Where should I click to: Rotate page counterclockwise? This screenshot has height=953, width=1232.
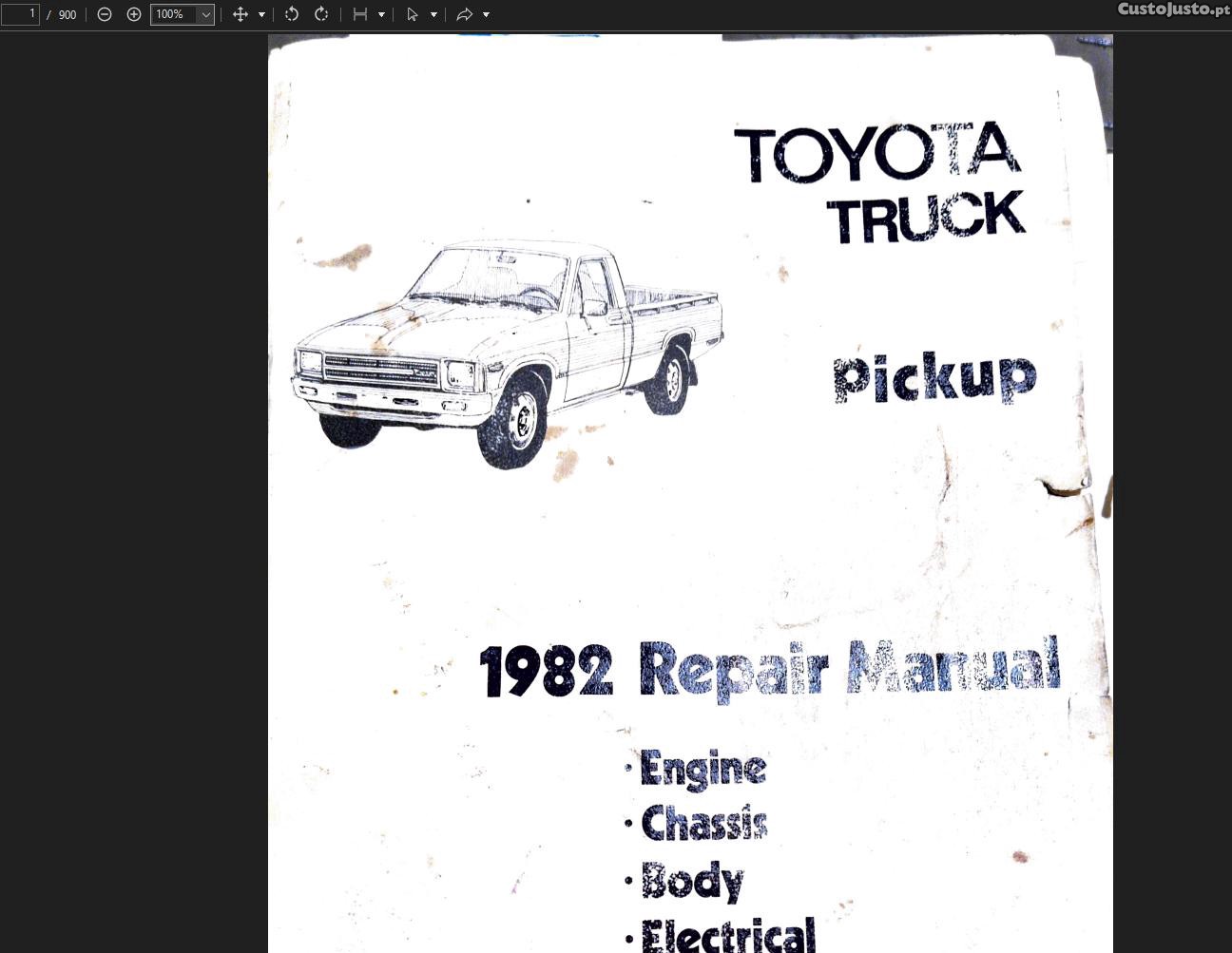coord(292,14)
